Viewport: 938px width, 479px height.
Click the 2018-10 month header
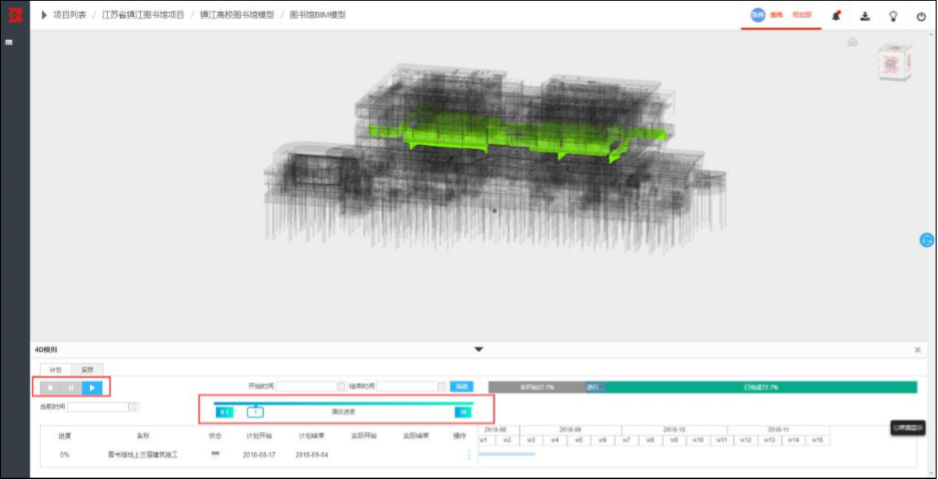point(674,430)
